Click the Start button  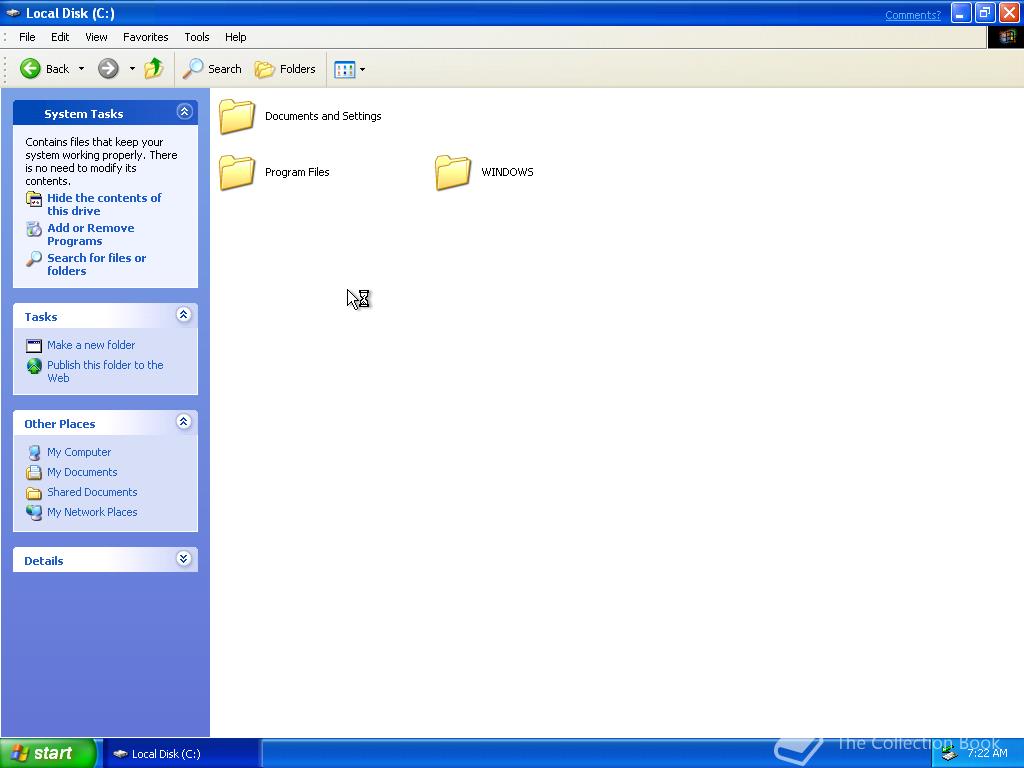(48, 754)
